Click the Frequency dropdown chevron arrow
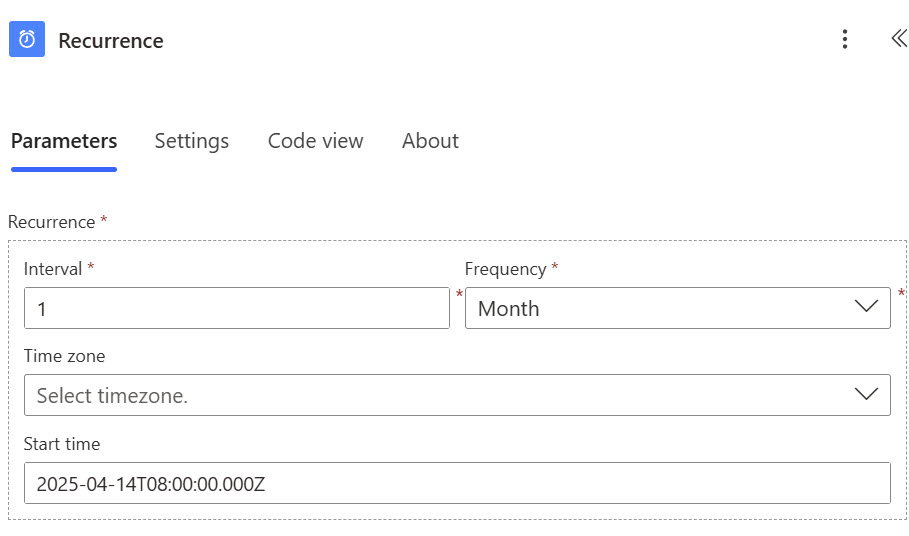Screen dimensions: 909x536 pyautogui.click(x=866, y=307)
